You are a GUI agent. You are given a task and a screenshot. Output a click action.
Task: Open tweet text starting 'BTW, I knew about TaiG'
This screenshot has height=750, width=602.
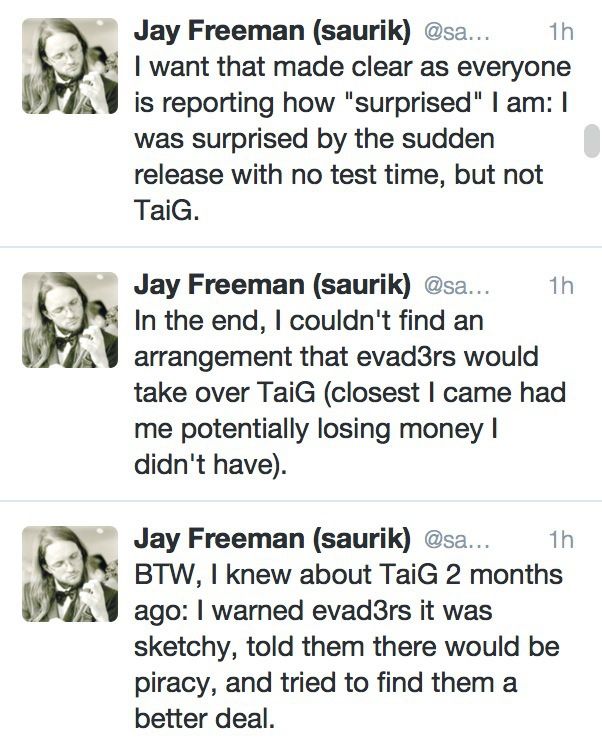tap(348, 647)
